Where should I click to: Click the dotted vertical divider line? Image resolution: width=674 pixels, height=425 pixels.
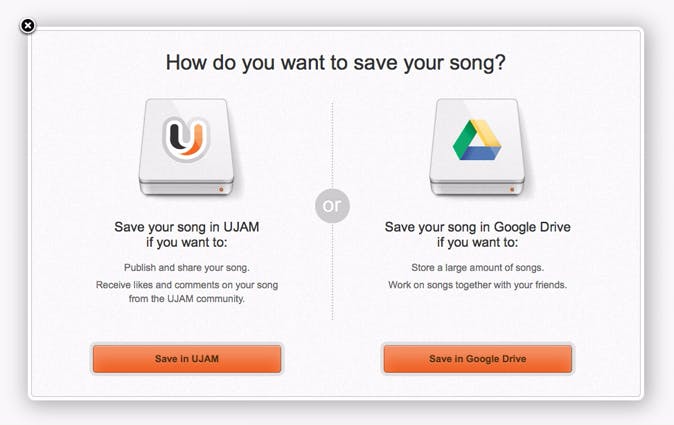(x=332, y=280)
